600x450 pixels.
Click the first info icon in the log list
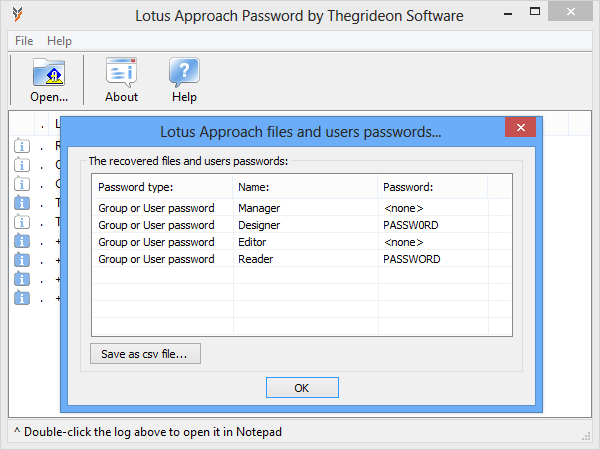tap(22, 146)
